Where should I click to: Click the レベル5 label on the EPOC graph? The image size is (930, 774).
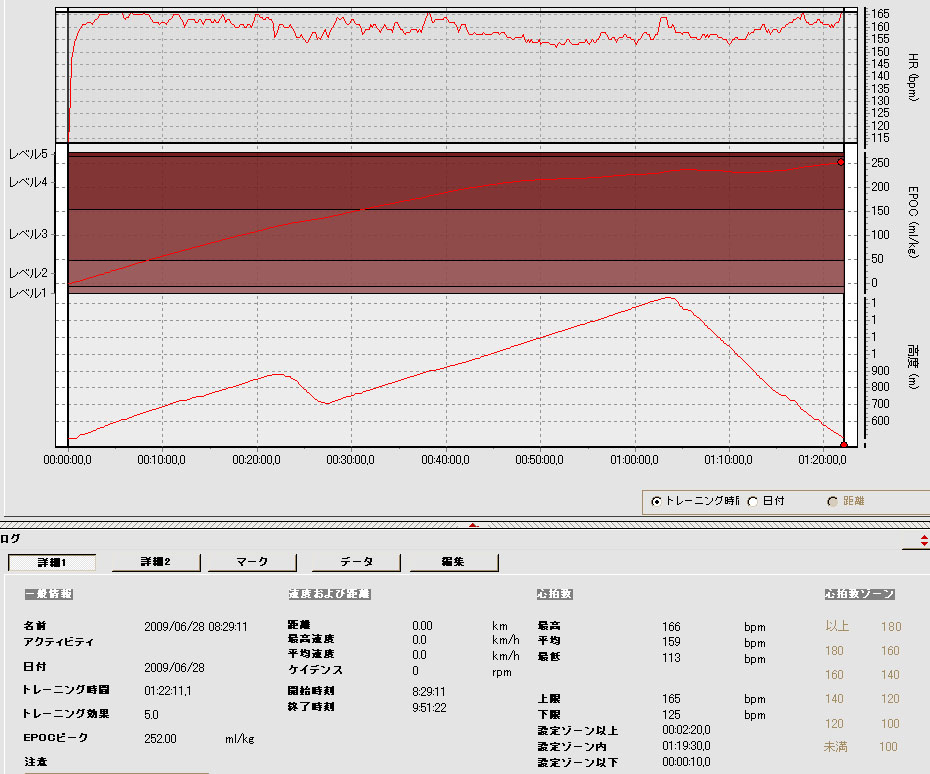click(28, 154)
